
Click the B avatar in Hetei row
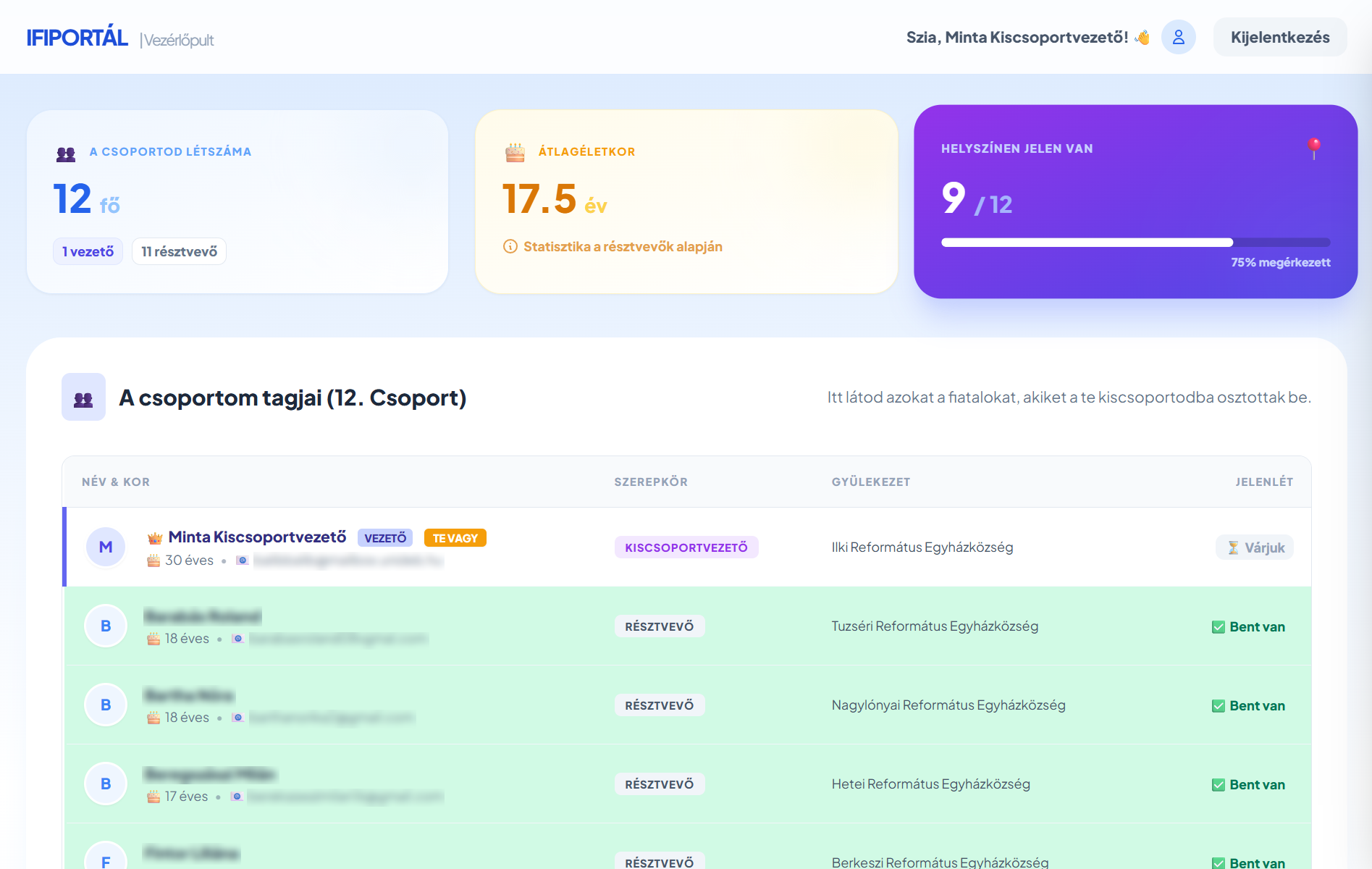coord(106,784)
